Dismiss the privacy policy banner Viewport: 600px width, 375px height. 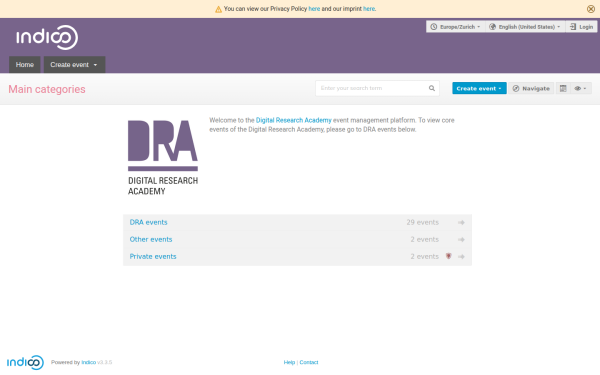pos(590,9)
